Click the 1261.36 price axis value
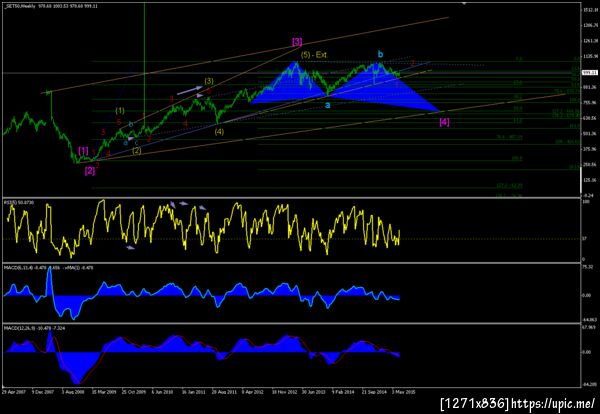The height and width of the screenshot is (414, 600). tap(590, 41)
